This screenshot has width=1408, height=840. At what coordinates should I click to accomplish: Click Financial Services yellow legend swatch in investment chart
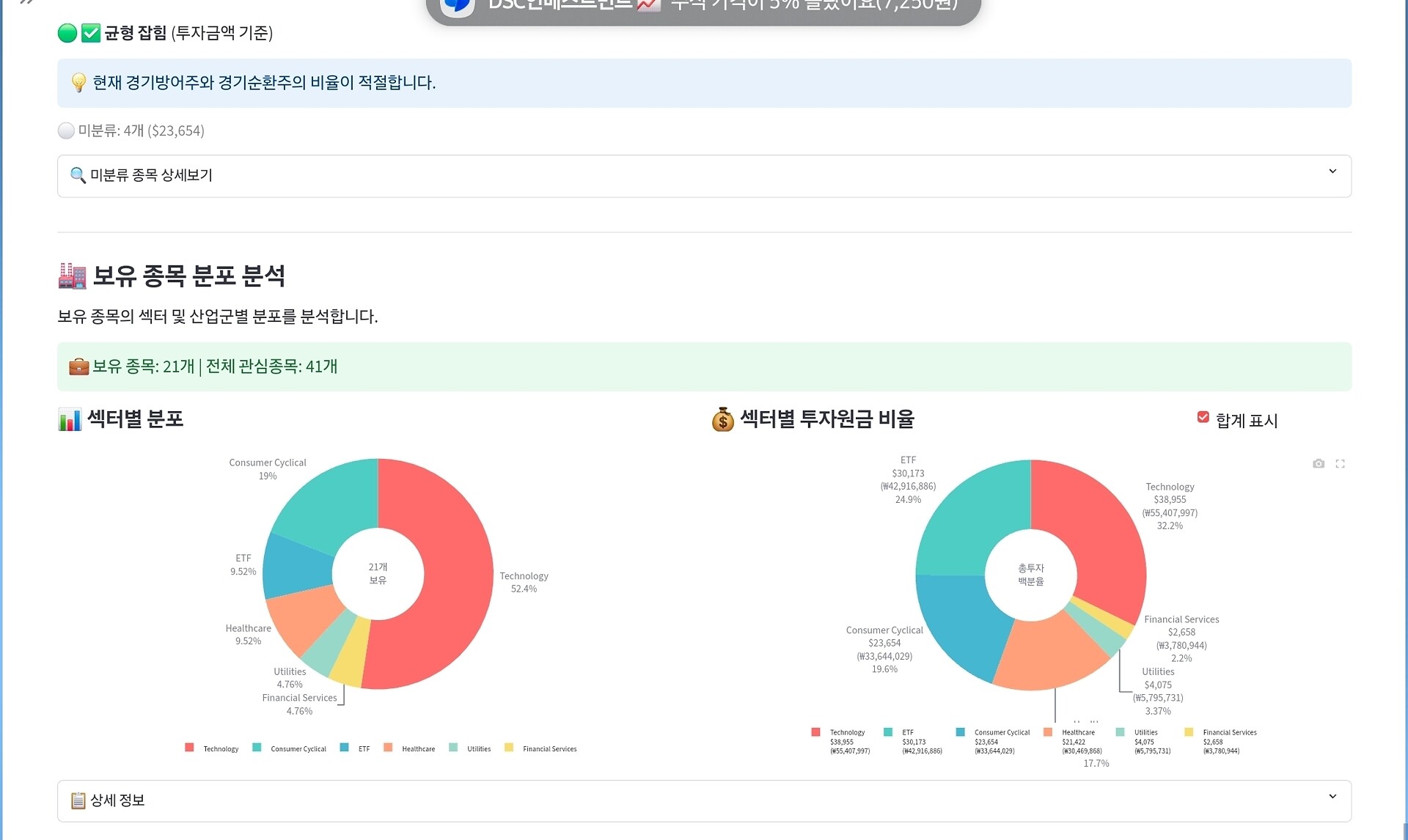[1189, 732]
